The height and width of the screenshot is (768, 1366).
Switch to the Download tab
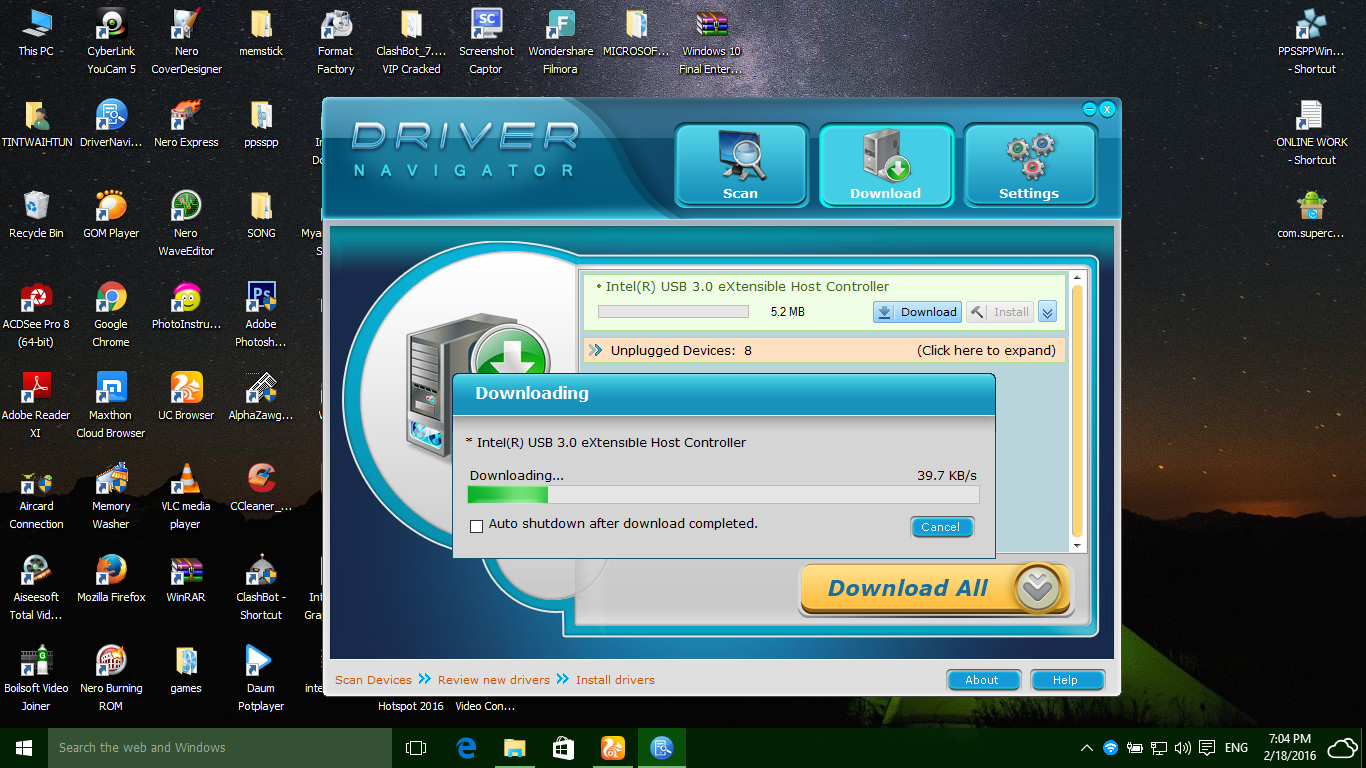[x=885, y=165]
